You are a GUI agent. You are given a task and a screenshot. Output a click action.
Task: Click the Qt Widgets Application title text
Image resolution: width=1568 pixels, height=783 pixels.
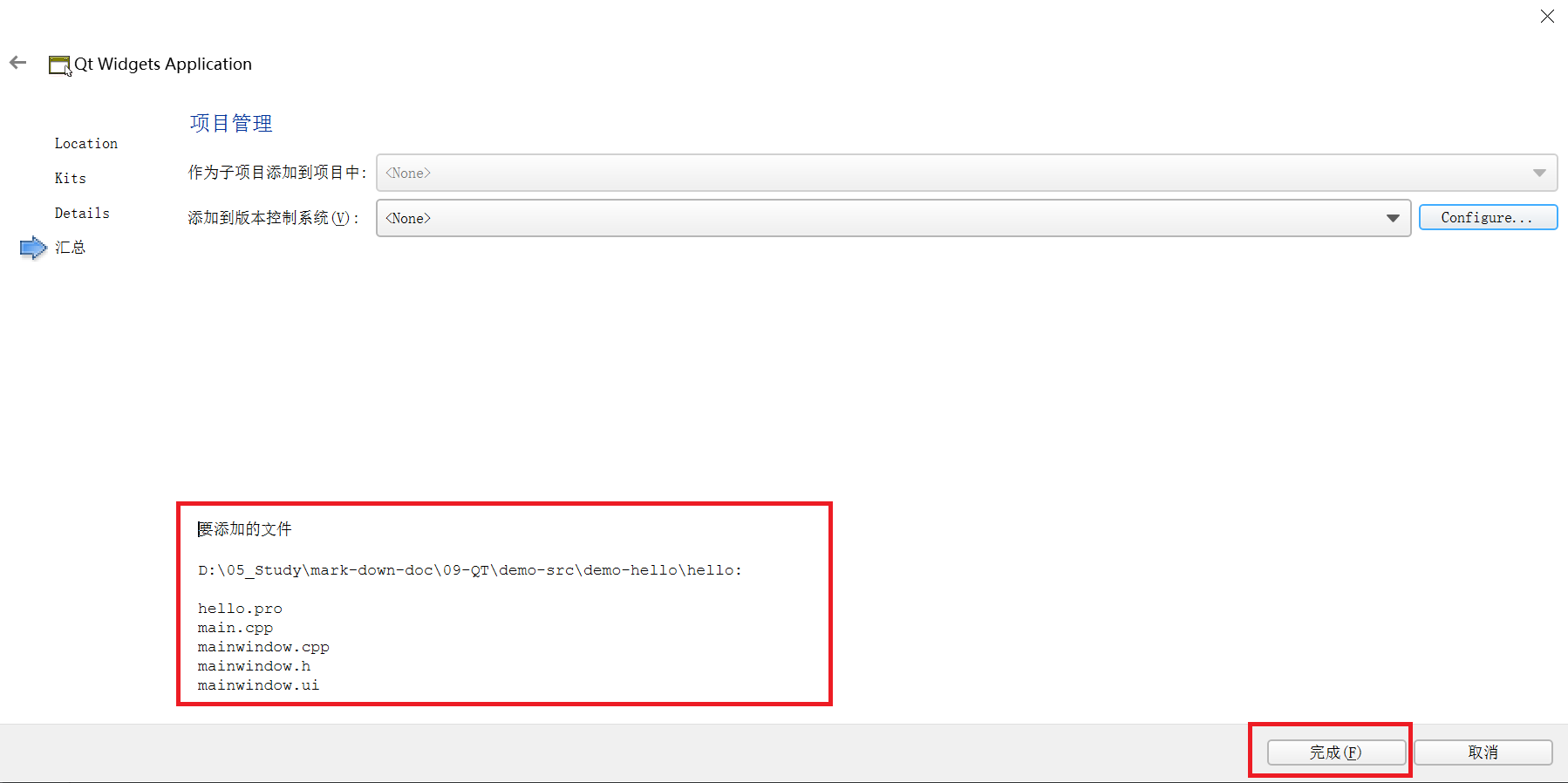click(x=163, y=65)
